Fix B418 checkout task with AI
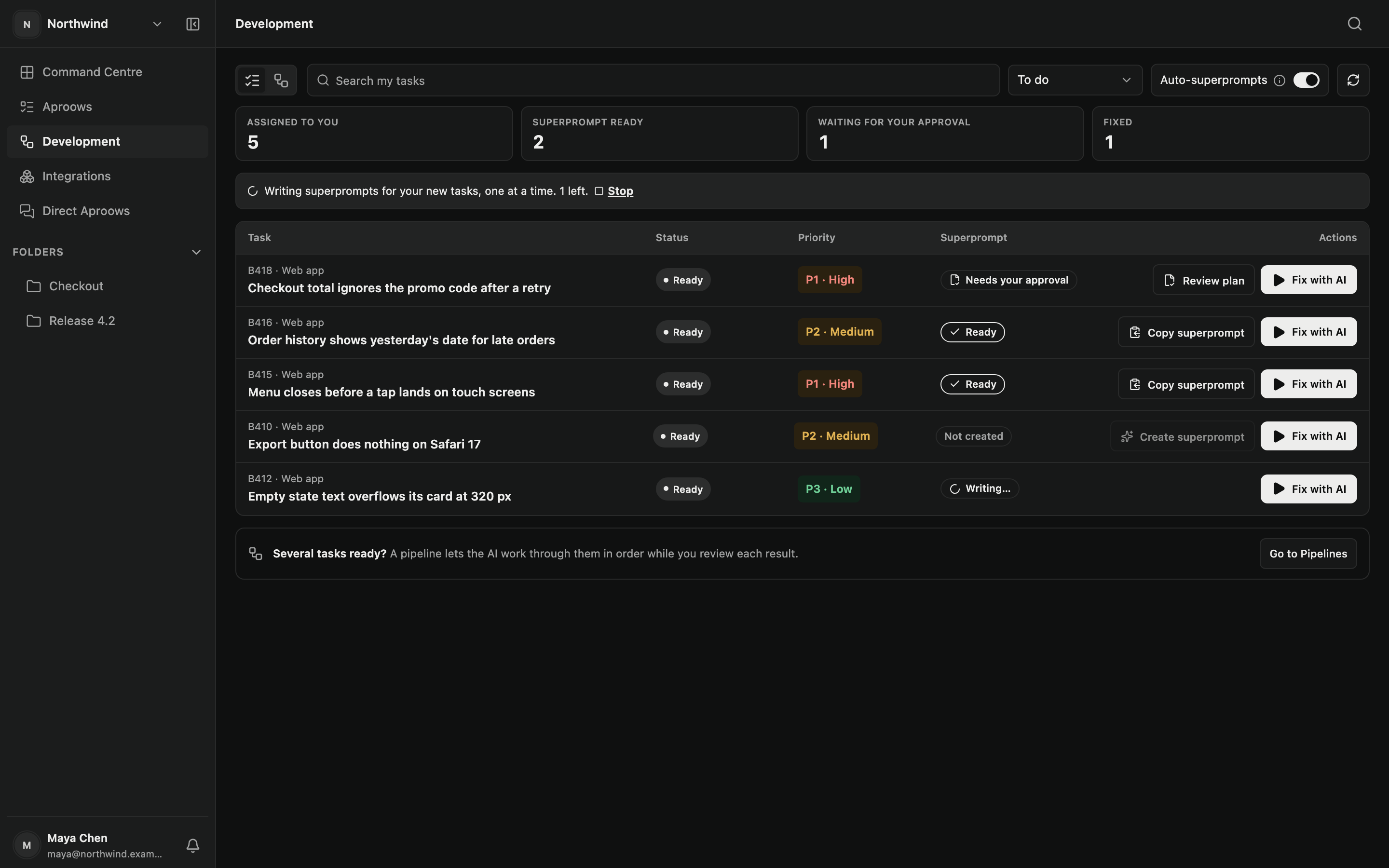The height and width of the screenshot is (868, 1389). [x=1308, y=280]
